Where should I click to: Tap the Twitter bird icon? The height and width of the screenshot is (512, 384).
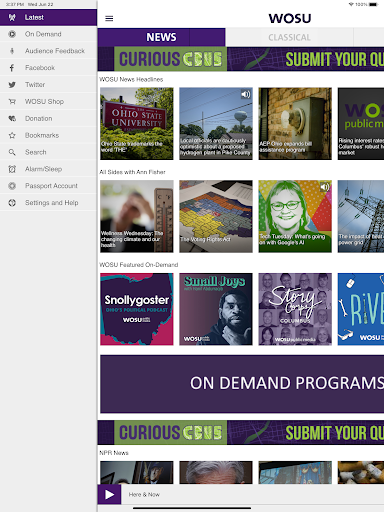pyautogui.click(x=12, y=85)
